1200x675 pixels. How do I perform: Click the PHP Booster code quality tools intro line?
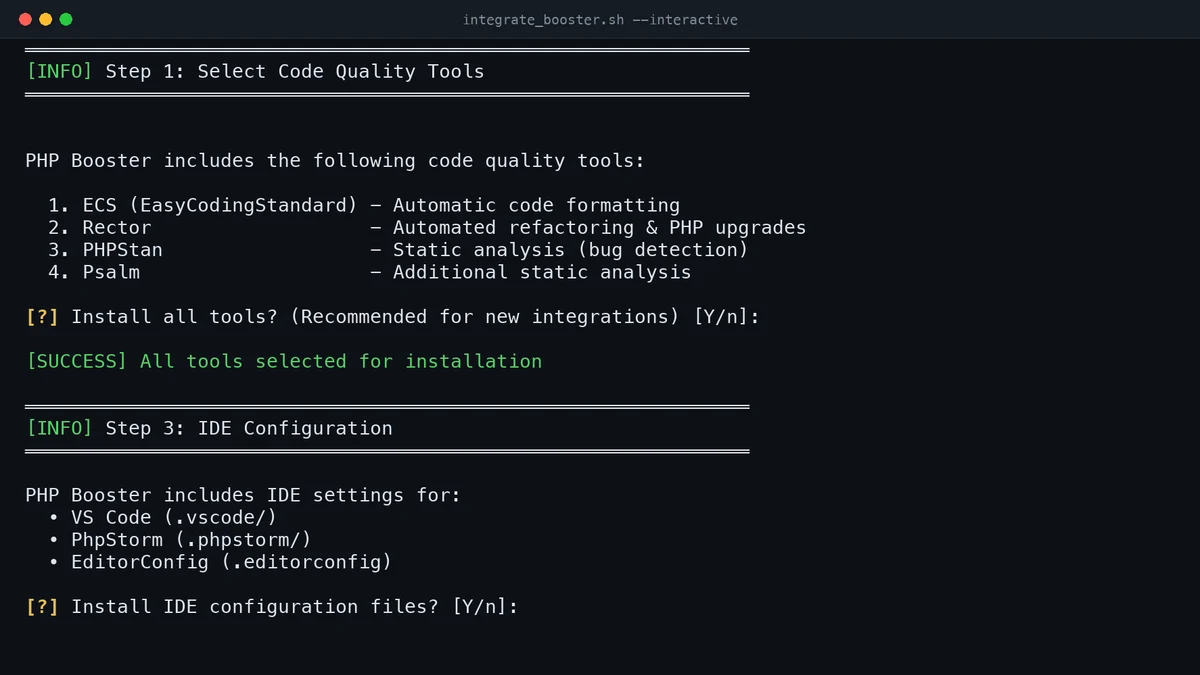click(335, 161)
